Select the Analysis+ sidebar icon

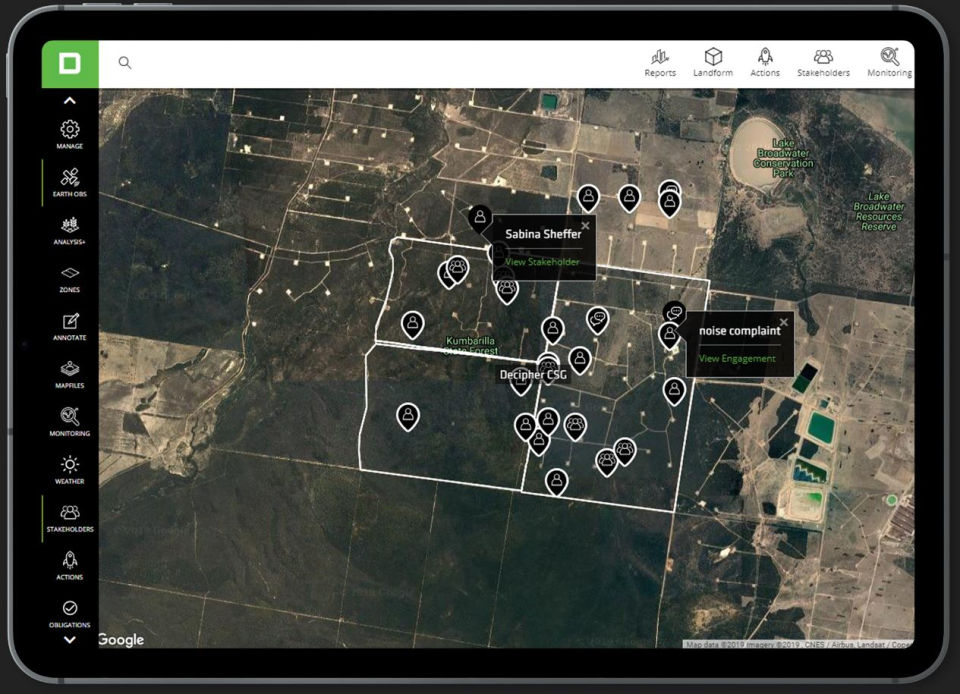pos(70,230)
